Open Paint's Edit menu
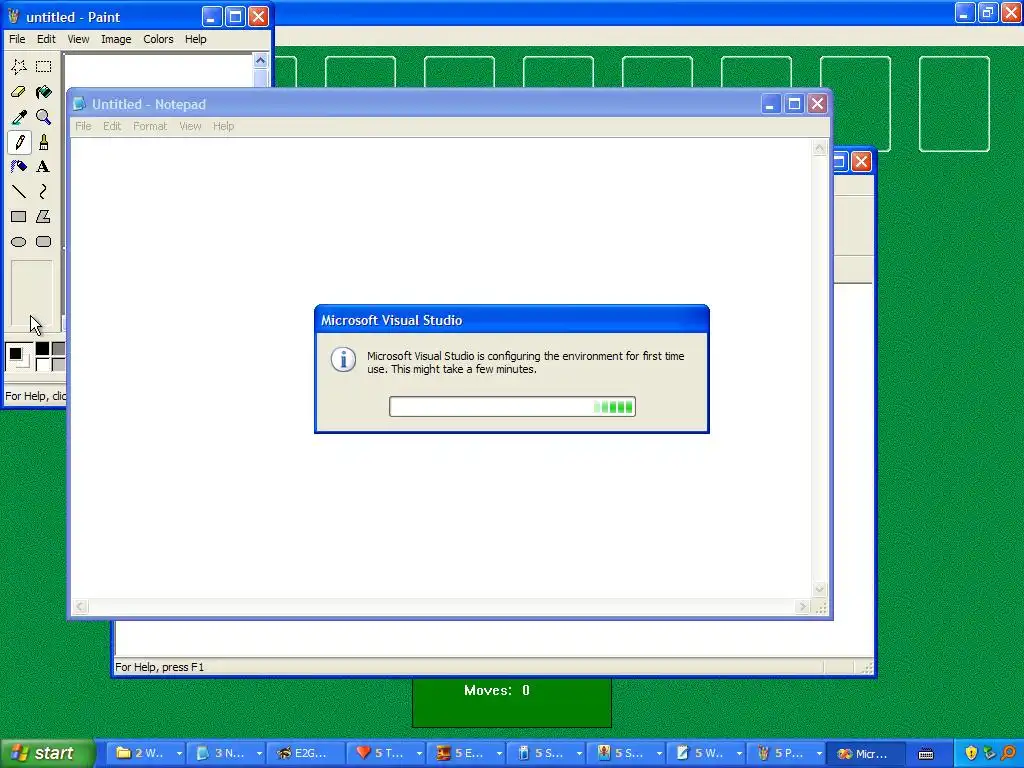The height and width of the screenshot is (768, 1024). (46, 39)
